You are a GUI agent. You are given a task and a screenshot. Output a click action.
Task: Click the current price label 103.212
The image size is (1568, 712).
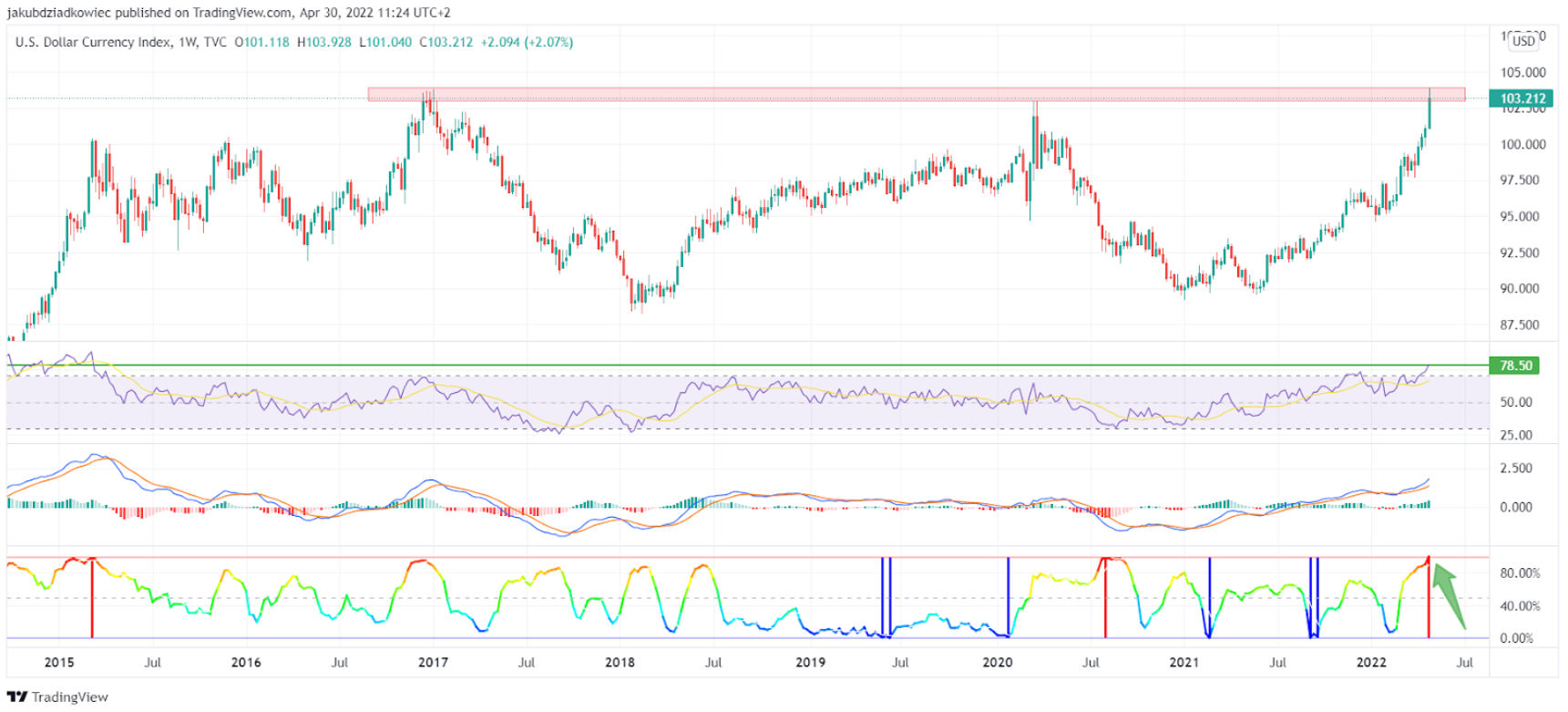1521,98
